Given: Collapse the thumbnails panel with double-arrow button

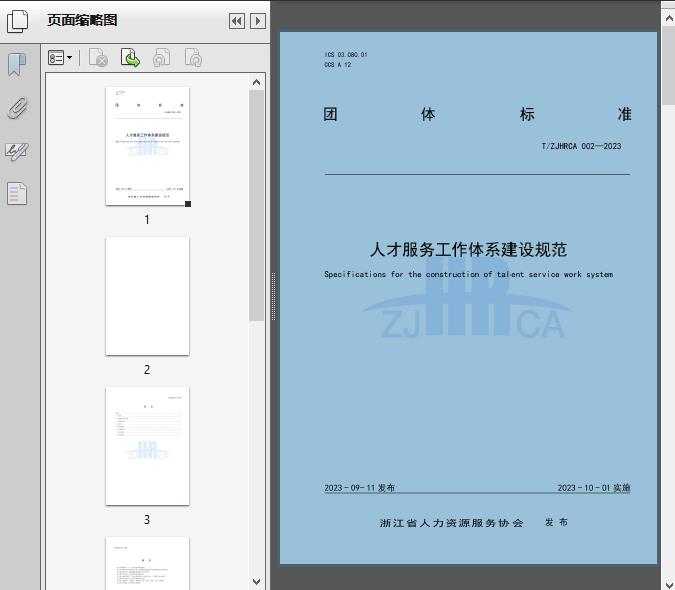Looking at the screenshot, I should [237, 21].
